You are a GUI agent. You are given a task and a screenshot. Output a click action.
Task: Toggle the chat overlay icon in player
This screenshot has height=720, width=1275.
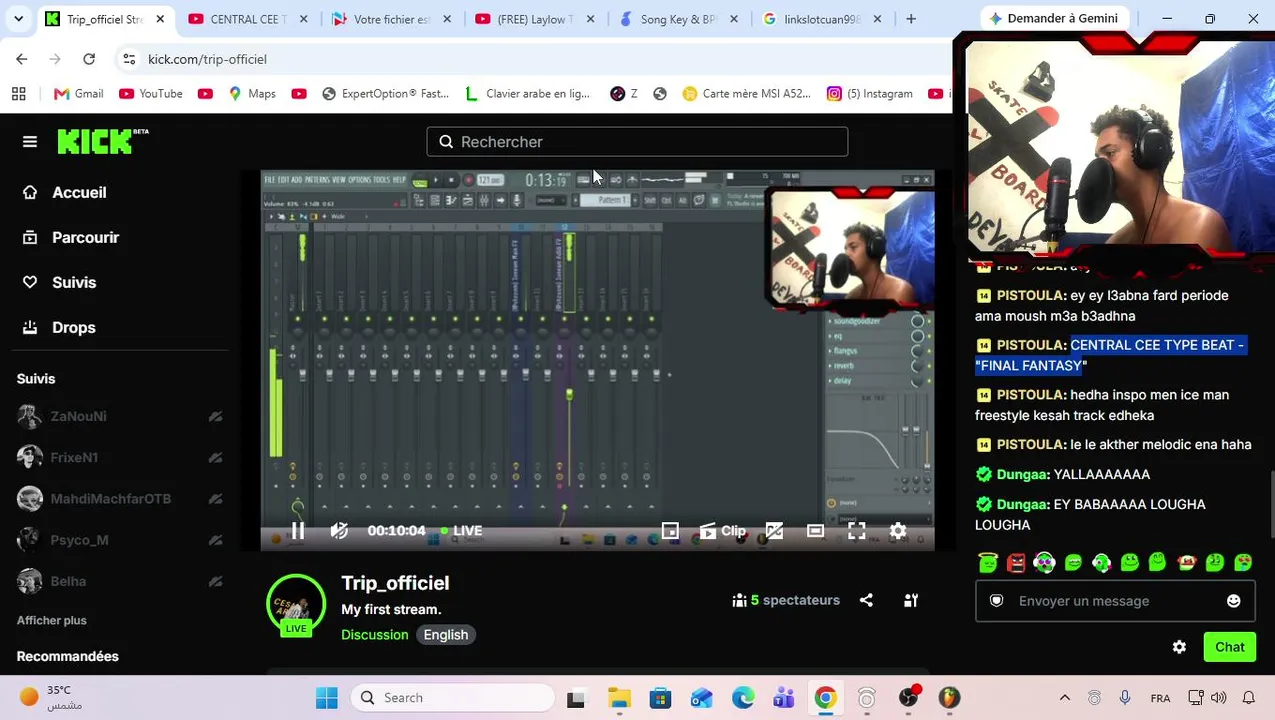774,531
